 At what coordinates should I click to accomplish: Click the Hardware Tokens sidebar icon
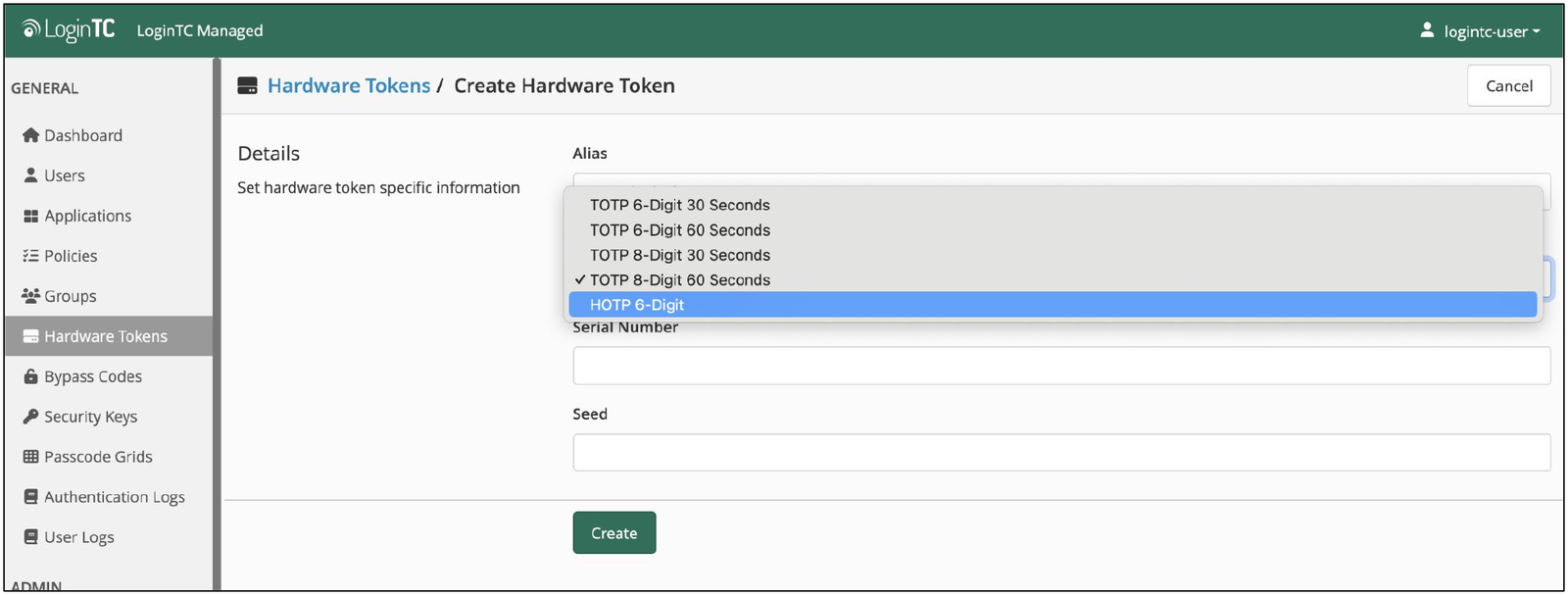pos(30,336)
